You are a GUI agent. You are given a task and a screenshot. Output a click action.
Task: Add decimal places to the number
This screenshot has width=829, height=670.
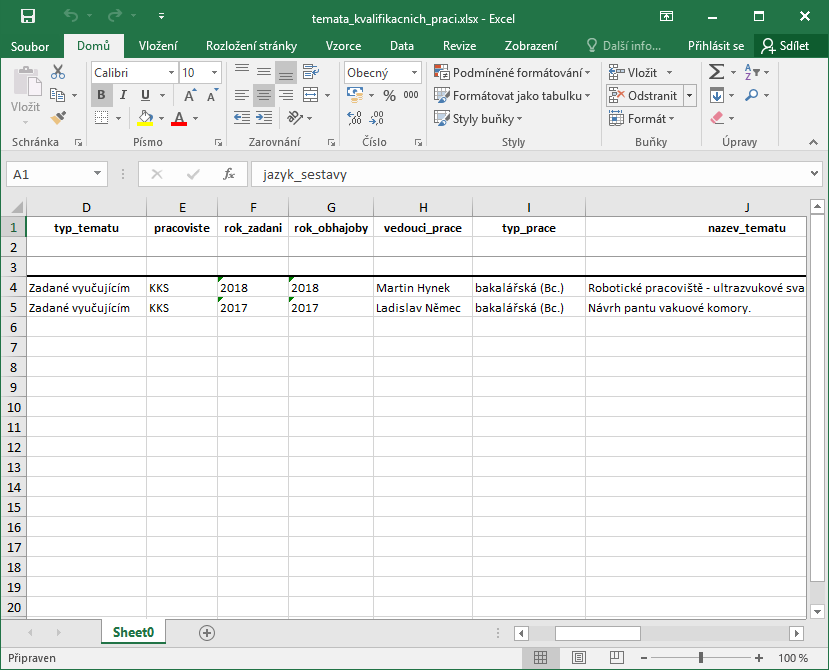coord(354,118)
